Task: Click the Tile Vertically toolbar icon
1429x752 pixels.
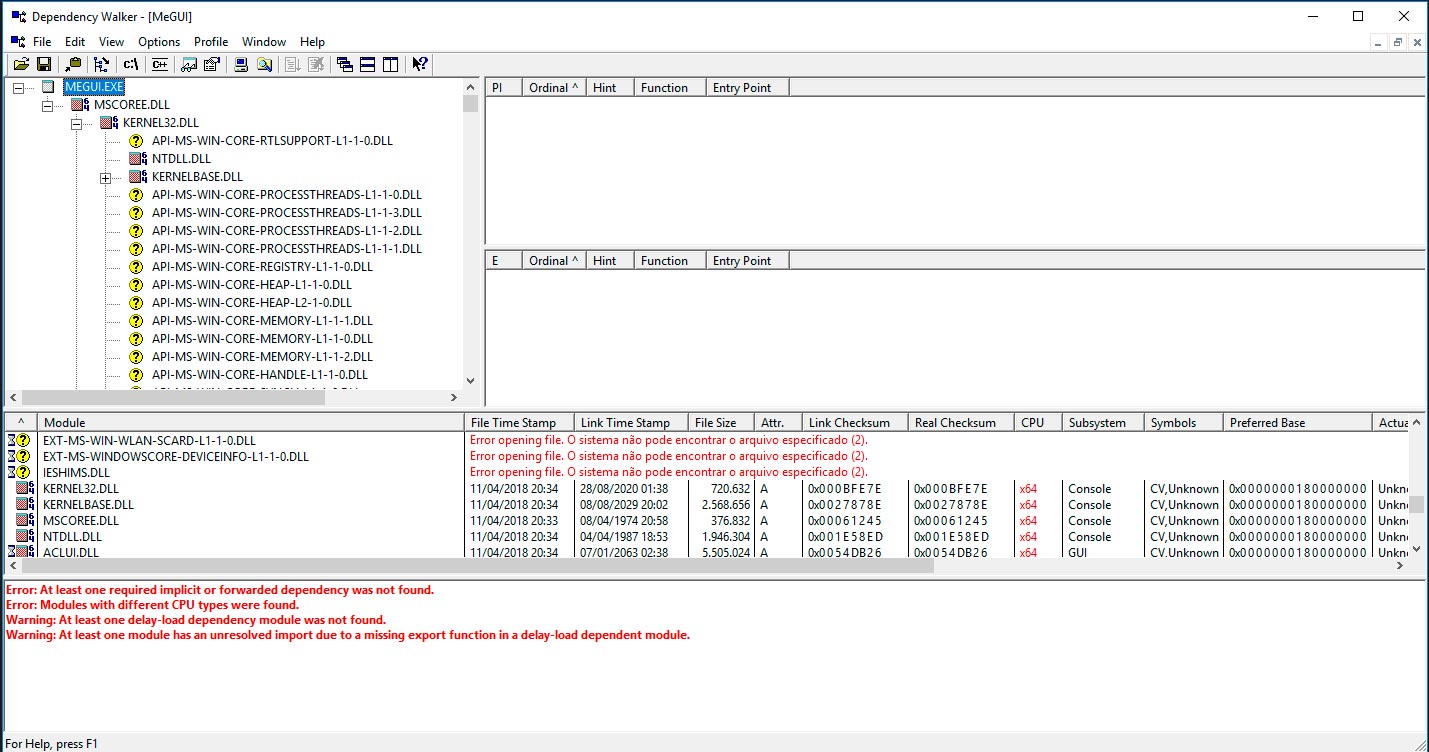Action: (x=391, y=64)
